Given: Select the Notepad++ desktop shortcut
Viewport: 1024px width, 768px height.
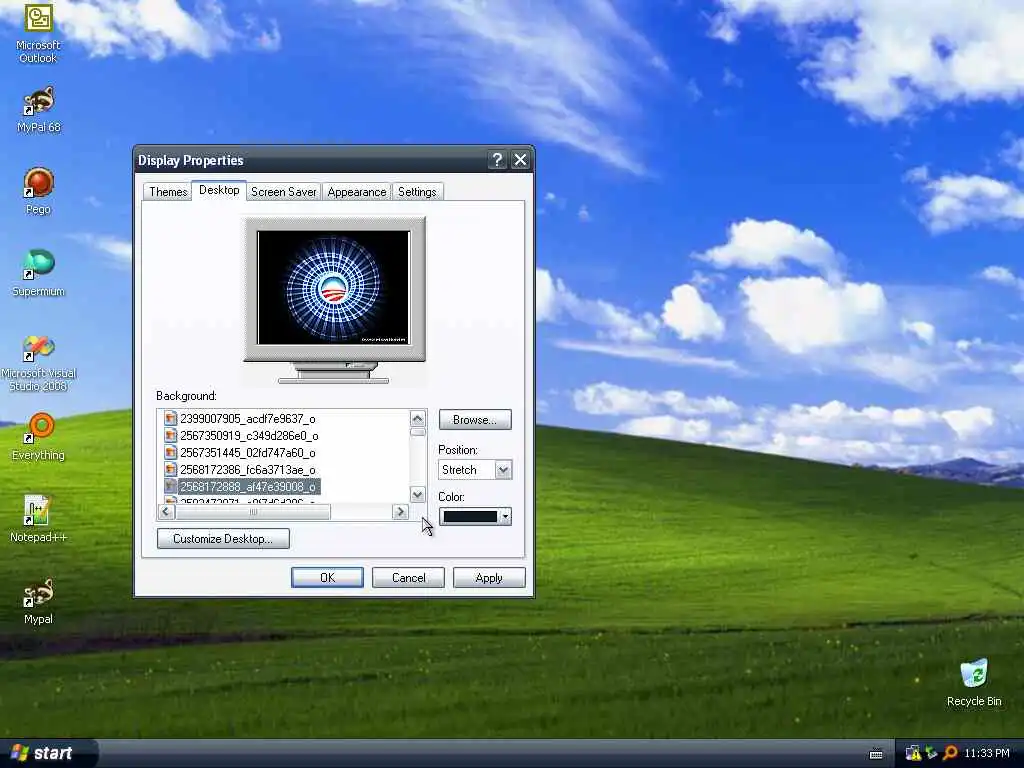Looking at the screenshot, I should (38, 519).
